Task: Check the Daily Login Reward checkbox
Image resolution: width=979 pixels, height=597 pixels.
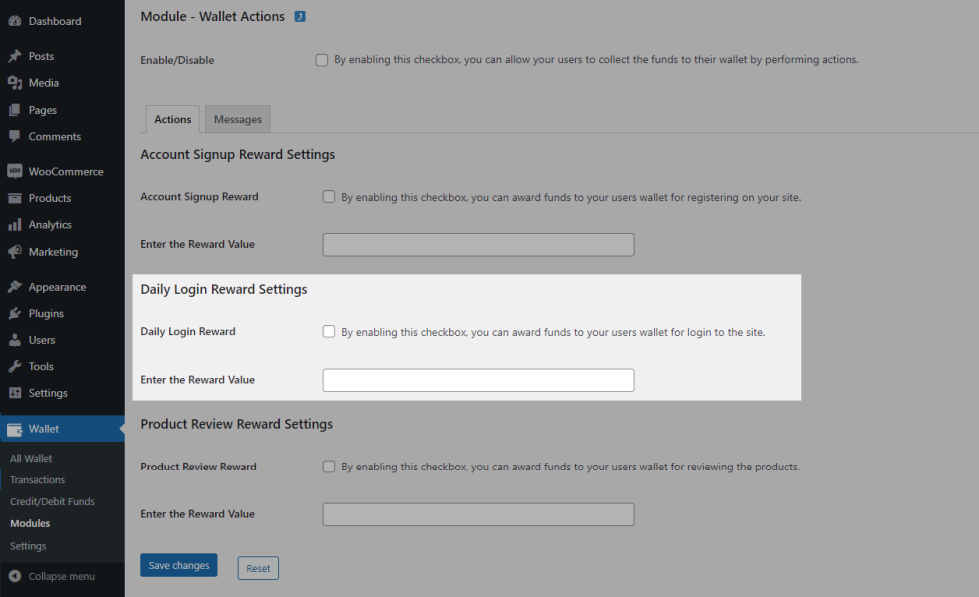Action: coord(329,332)
